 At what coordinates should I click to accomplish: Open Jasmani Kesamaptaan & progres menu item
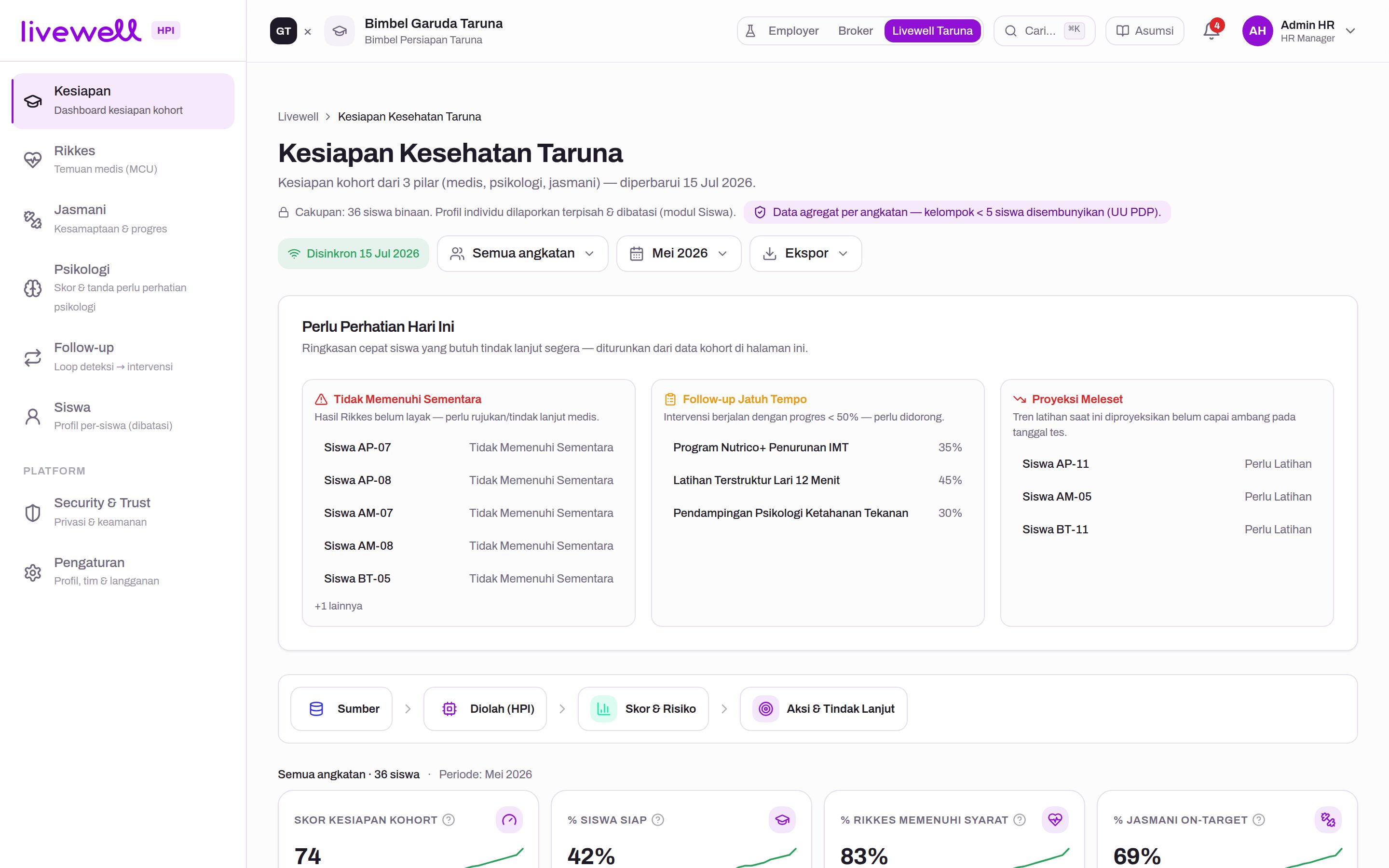pyautogui.click(x=123, y=219)
